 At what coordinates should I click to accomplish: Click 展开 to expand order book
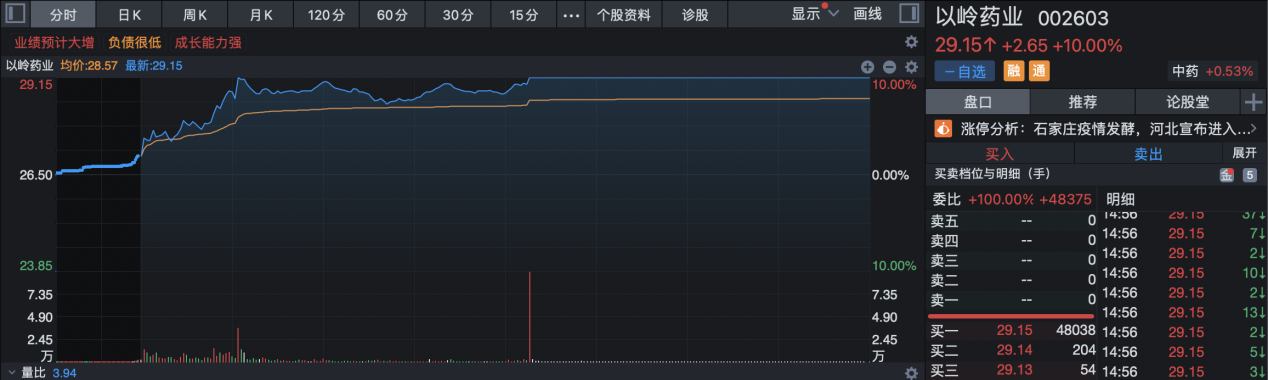click(1244, 153)
